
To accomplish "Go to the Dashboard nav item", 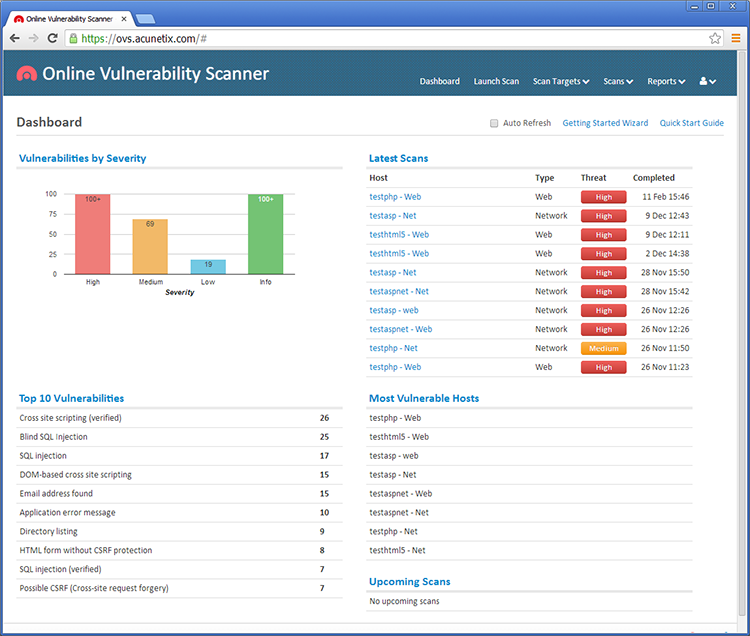I will (440, 81).
